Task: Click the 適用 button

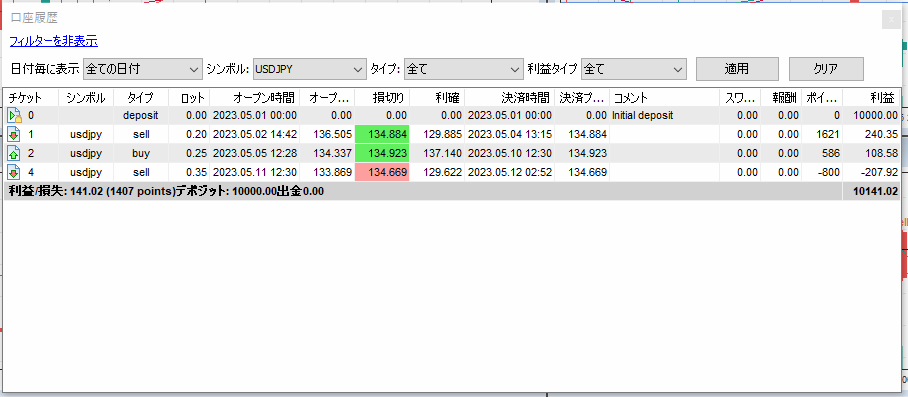Action: pyautogui.click(x=737, y=69)
